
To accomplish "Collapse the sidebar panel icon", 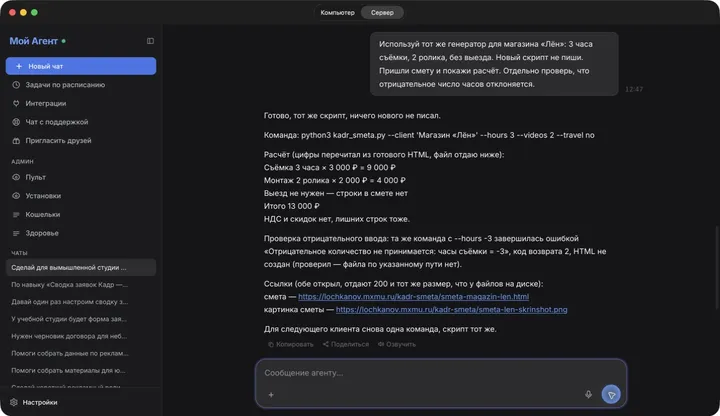I will 150,41.
